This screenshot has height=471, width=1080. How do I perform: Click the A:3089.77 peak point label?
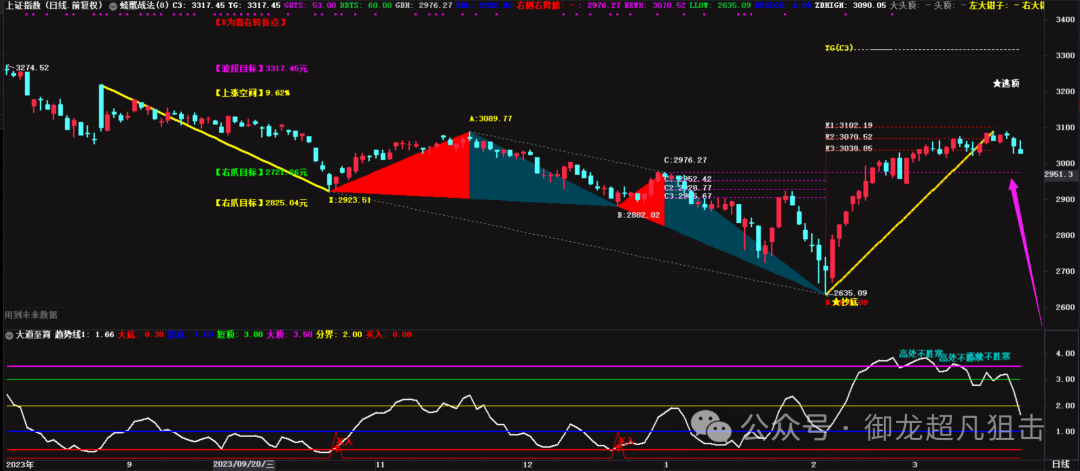tap(490, 119)
